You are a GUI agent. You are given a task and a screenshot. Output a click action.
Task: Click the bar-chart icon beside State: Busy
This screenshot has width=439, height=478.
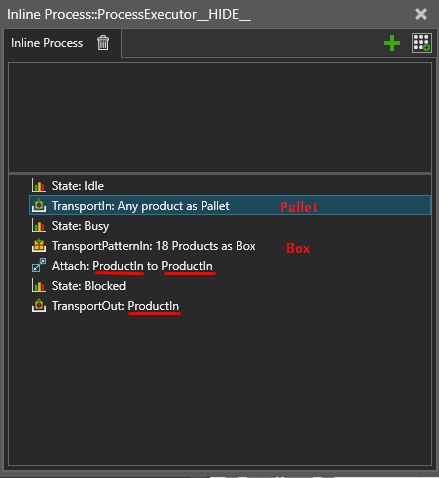coord(39,226)
